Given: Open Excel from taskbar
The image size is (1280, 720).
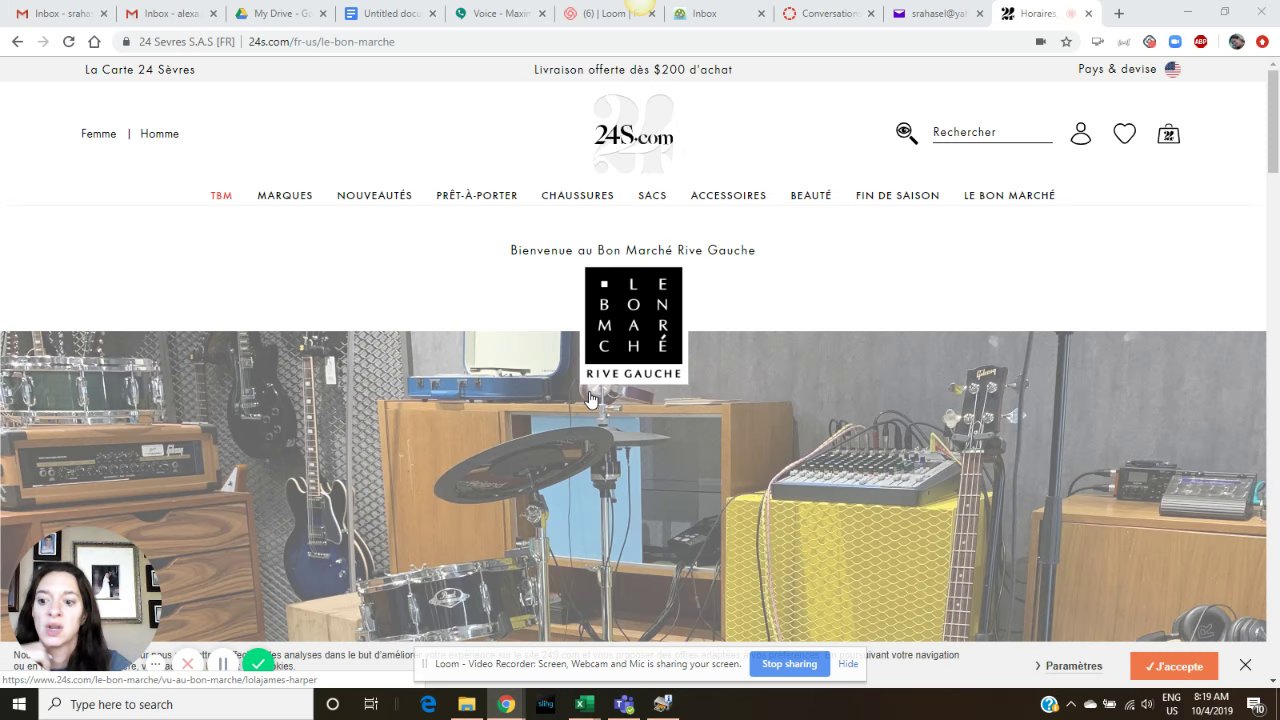Looking at the screenshot, I should coord(584,704).
